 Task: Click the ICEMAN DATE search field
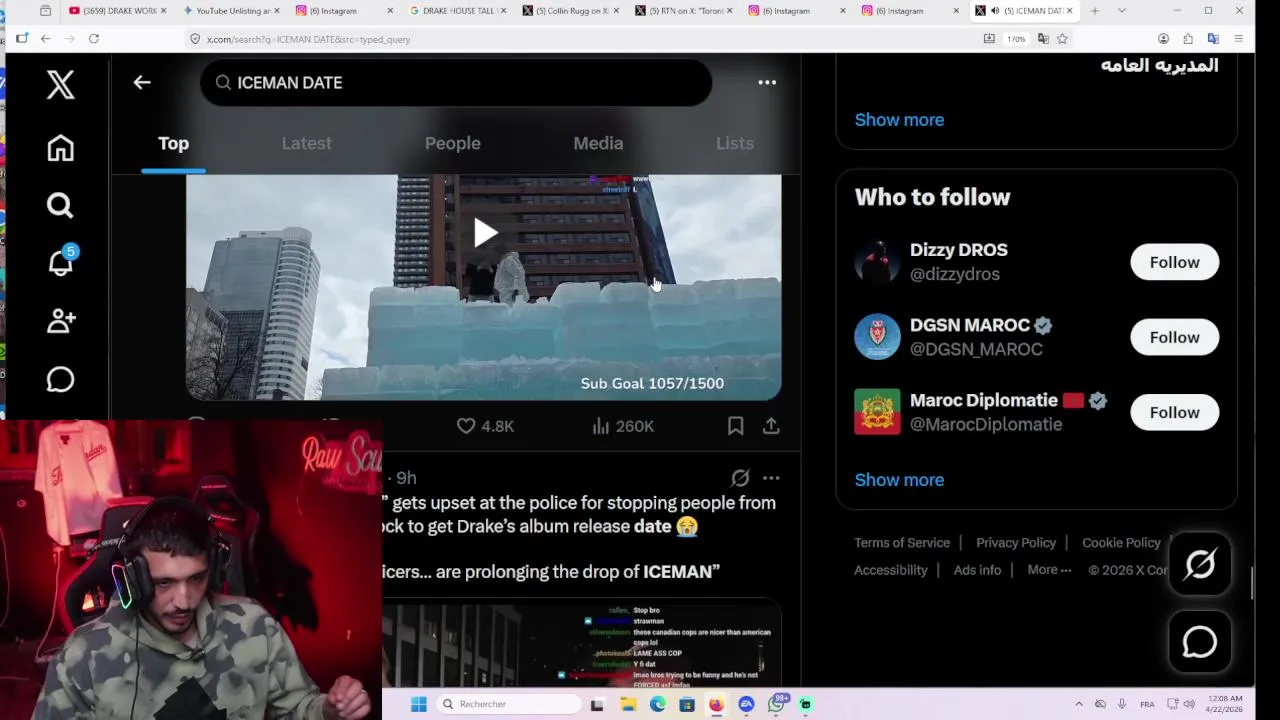[x=456, y=83]
